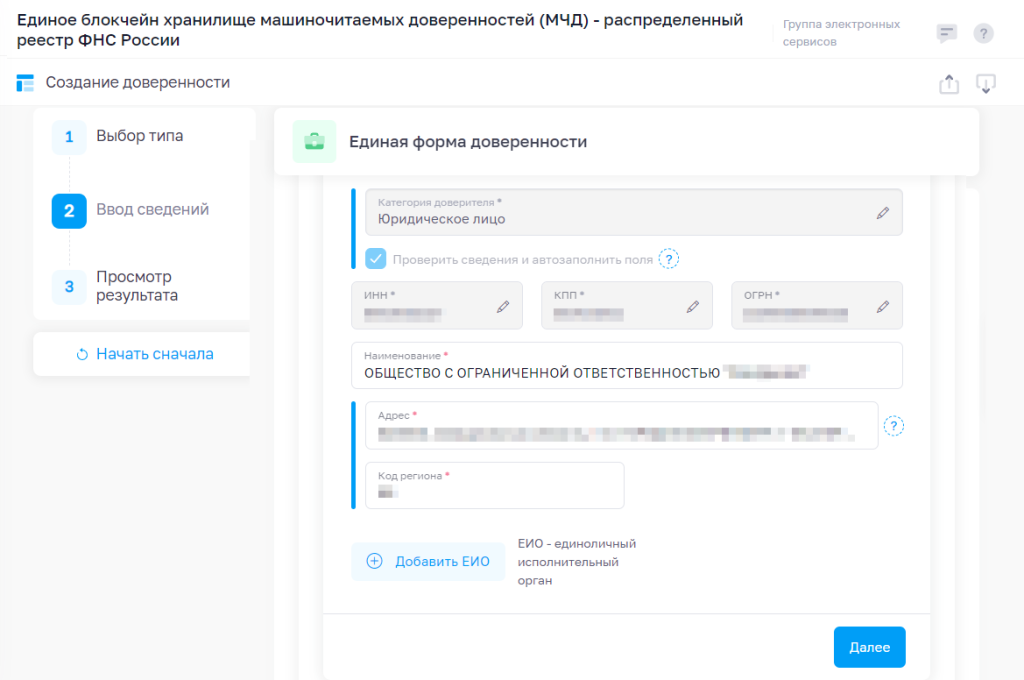Viewport: 1024px width, 680px height.
Task: Uncheck Проверить сведения и автозаполнить поля
Action: click(x=376, y=259)
